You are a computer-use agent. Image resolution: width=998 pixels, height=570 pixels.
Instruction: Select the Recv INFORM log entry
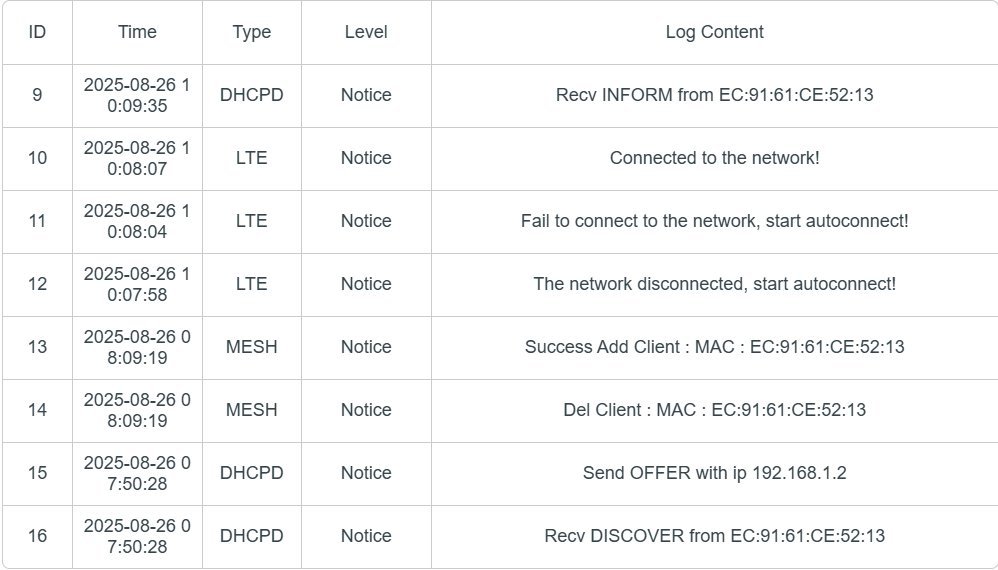(x=714, y=95)
